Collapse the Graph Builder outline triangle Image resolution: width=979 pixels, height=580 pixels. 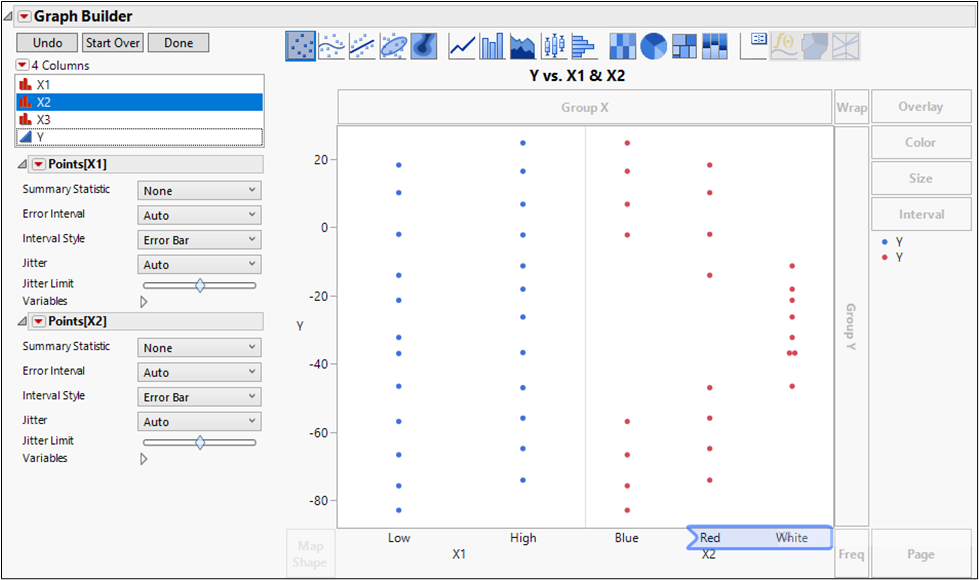pyautogui.click(x=7, y=16)
